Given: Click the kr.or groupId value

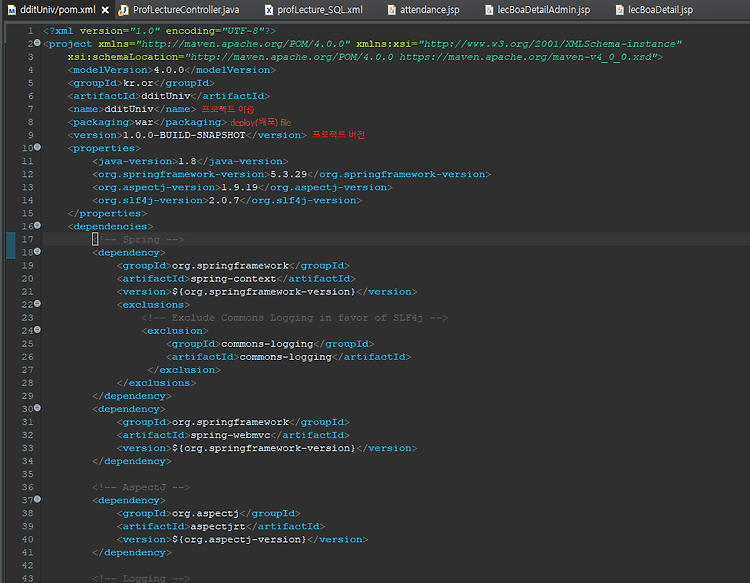Looking at the screenshot, I should [x=138, y=83].
